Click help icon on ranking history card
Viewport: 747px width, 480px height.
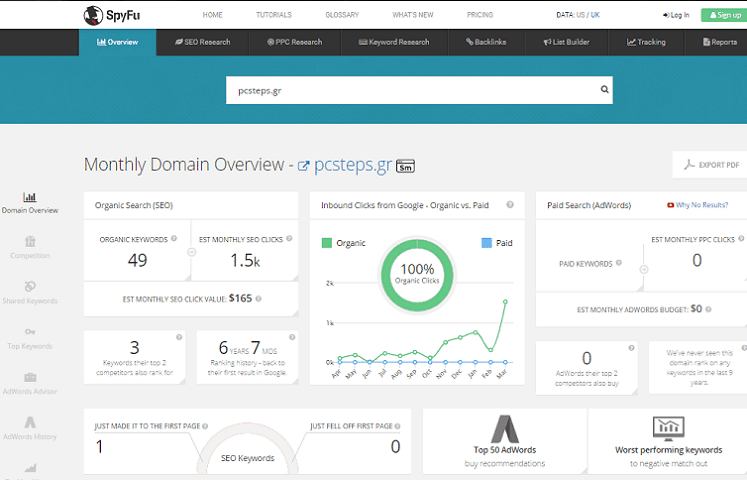(x=292, y=337)
